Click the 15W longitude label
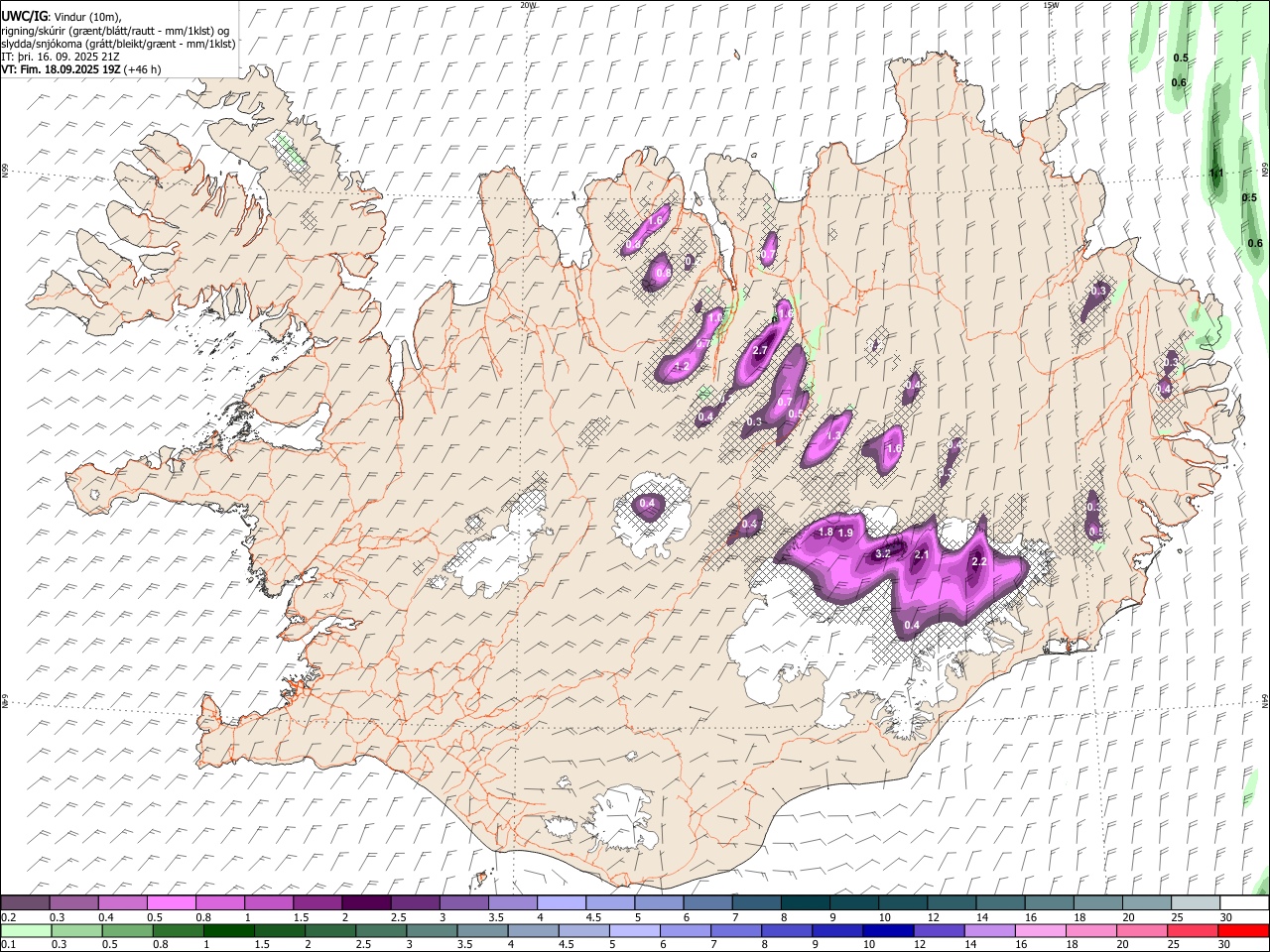 click(x=1051, y=5)
